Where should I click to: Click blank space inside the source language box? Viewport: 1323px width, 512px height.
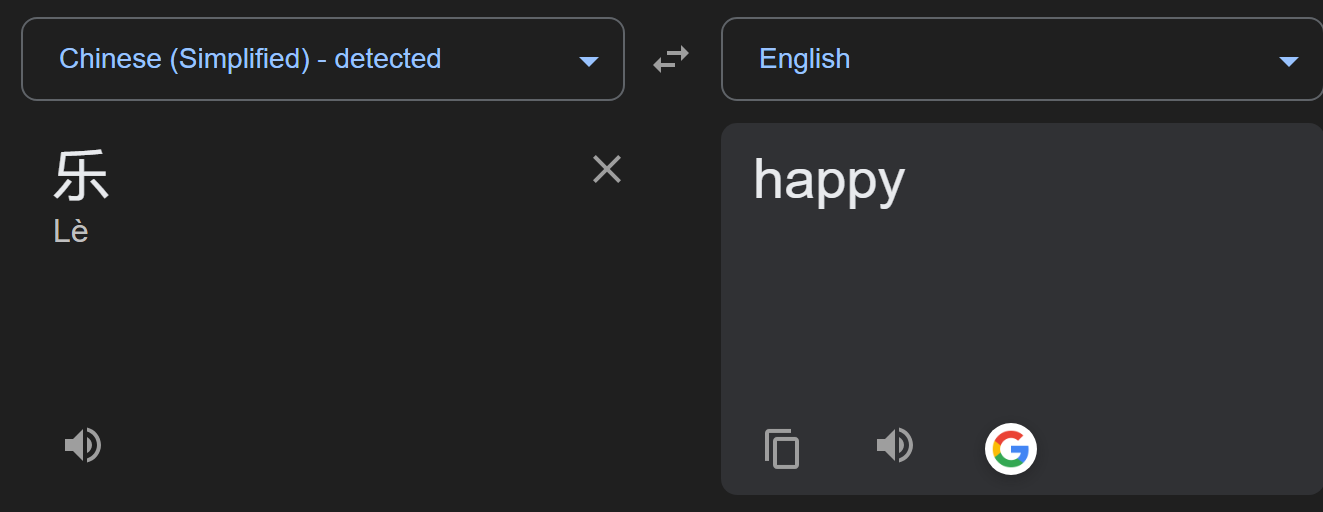[x=510, y=59]
